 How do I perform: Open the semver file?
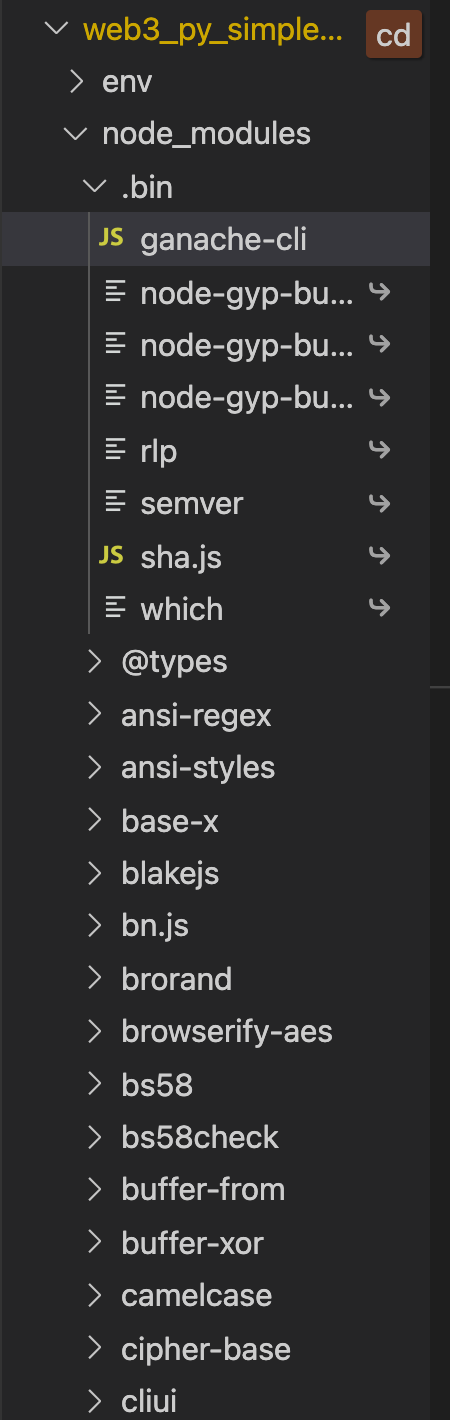pos(192,503)
